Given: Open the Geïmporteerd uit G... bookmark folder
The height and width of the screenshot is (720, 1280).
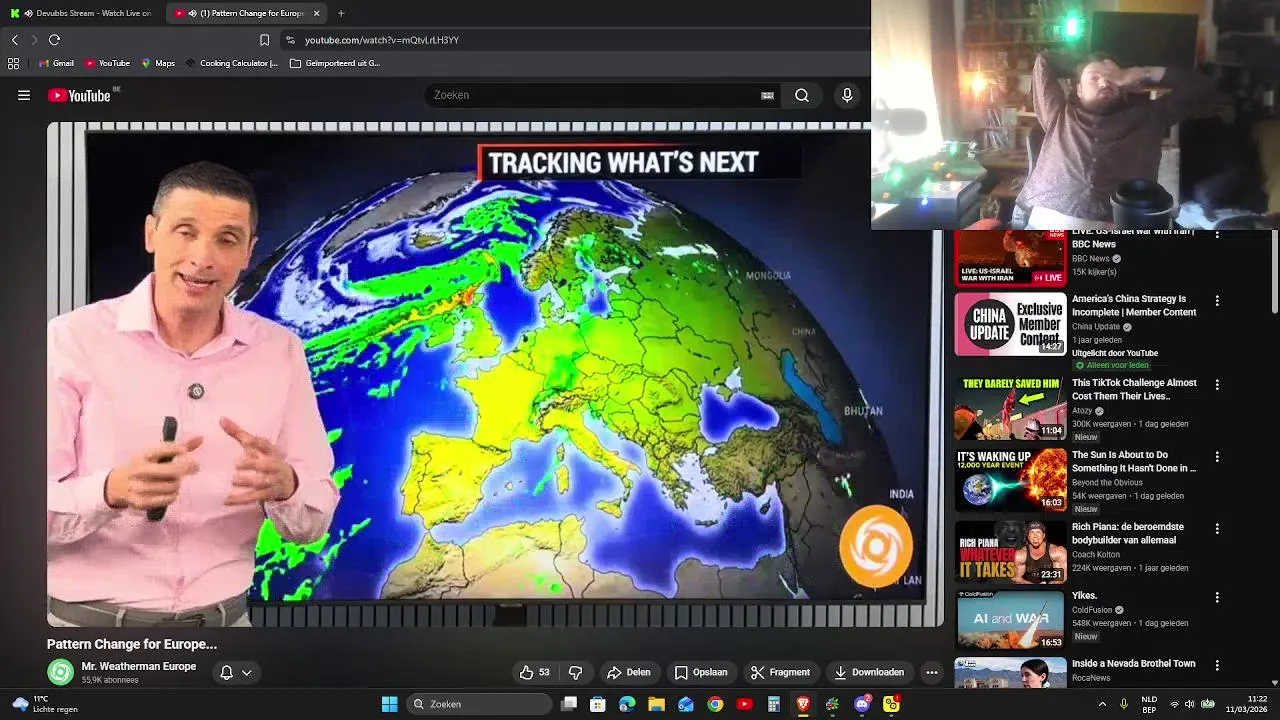Looking at the screenshot, I should click(x=335, y=63).
